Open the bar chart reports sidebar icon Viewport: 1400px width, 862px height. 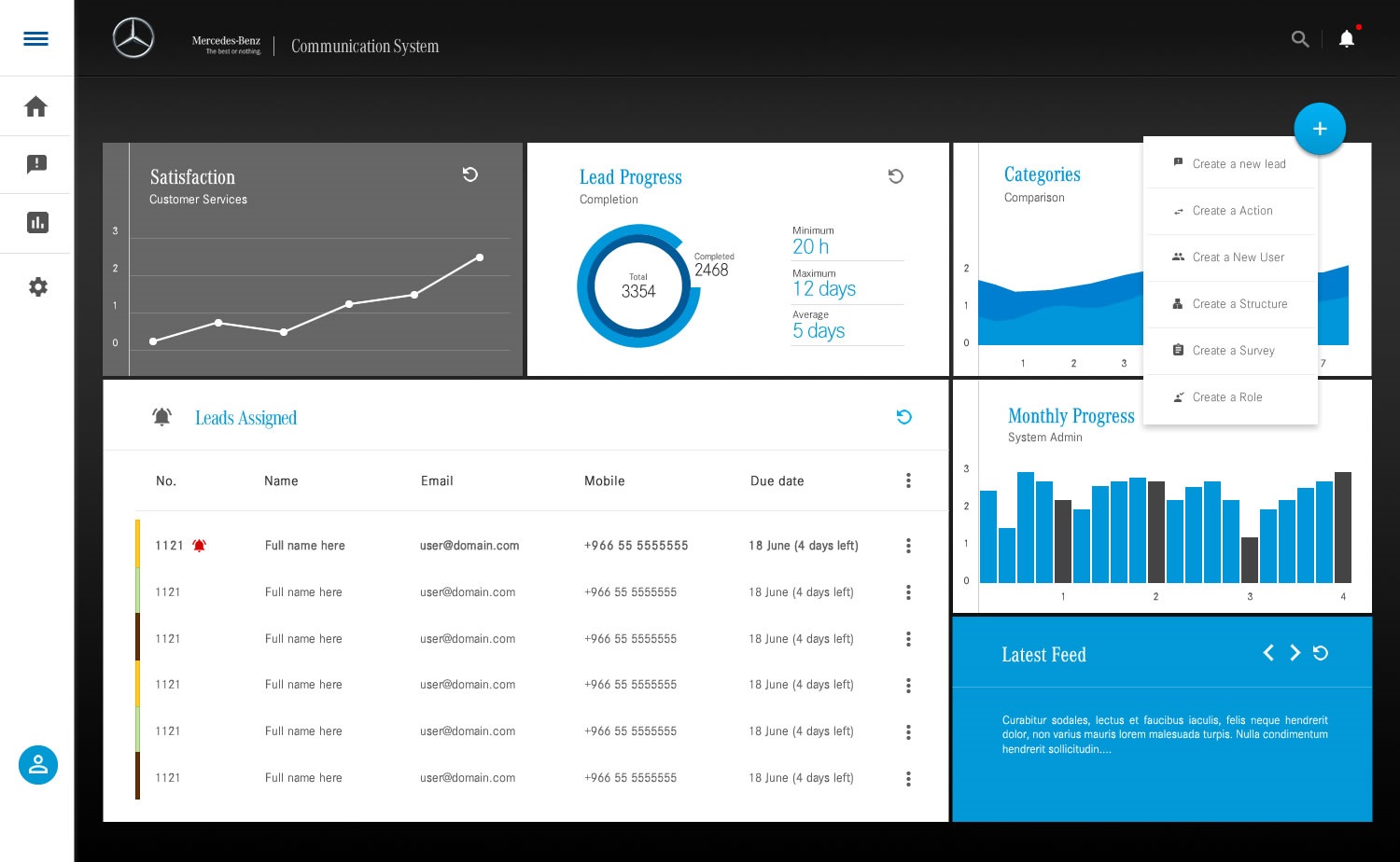point(37,223)
